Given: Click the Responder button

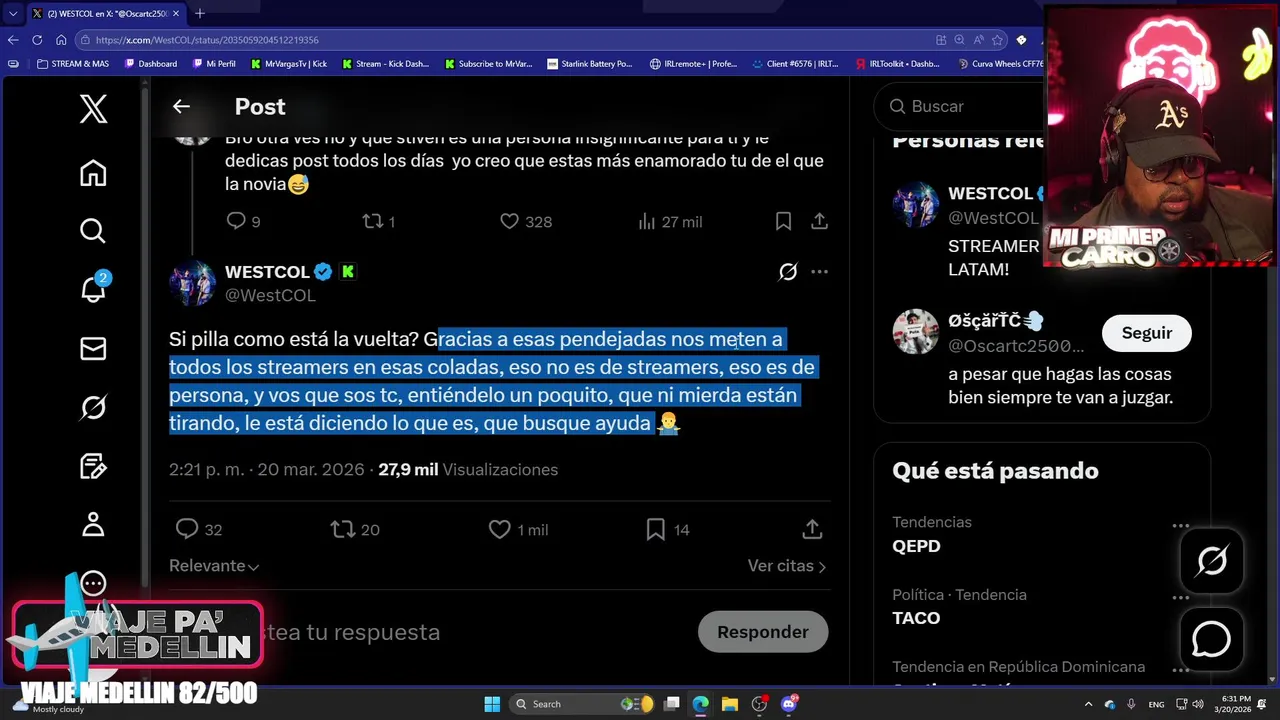Looking at the screenshot, I should (x=763, y=632).
